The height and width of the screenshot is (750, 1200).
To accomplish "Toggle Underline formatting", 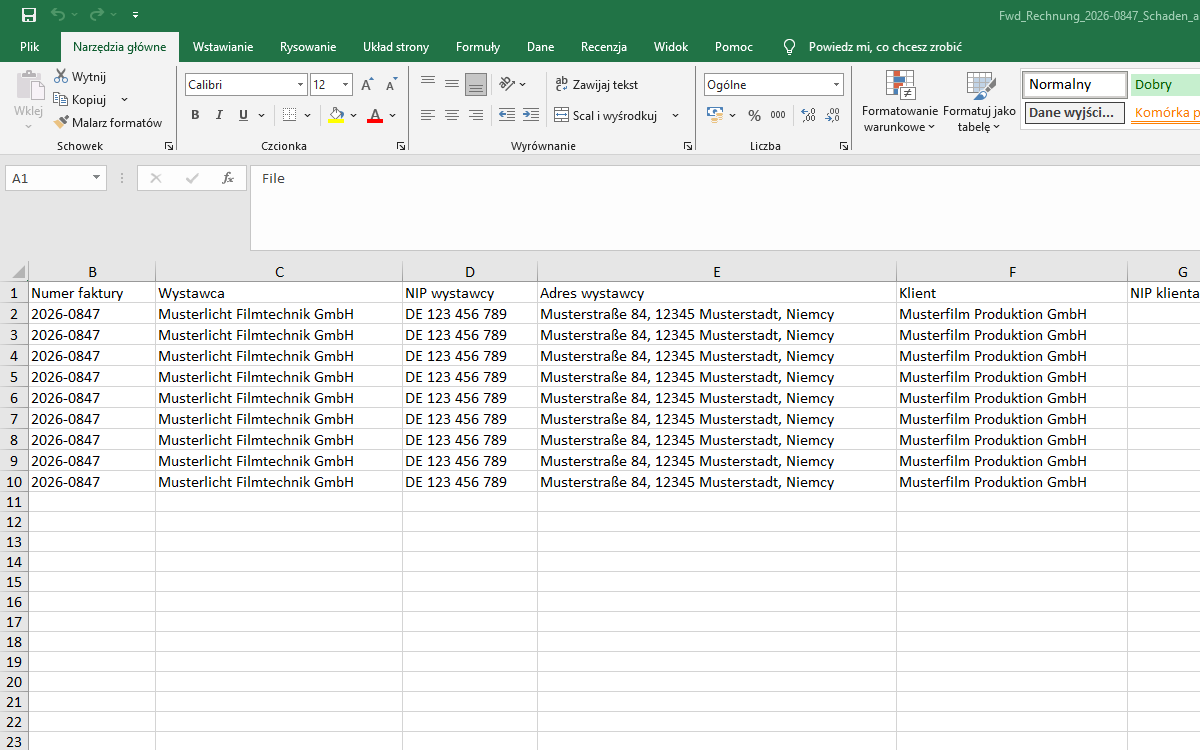I will 243,115.
